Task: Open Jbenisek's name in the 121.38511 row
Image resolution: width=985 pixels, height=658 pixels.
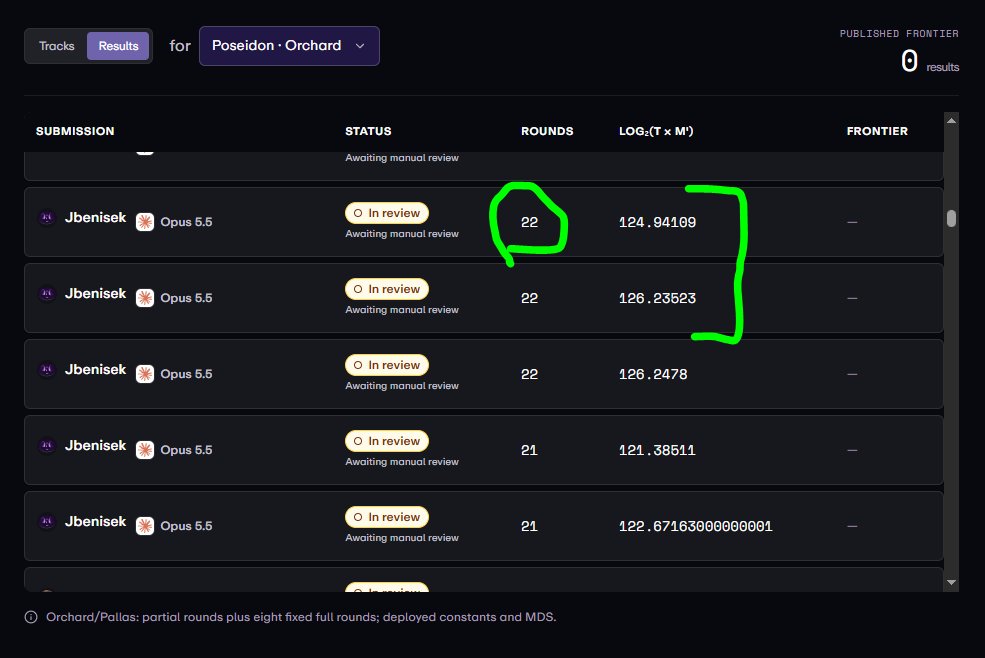Action: (x=95, y=446)
